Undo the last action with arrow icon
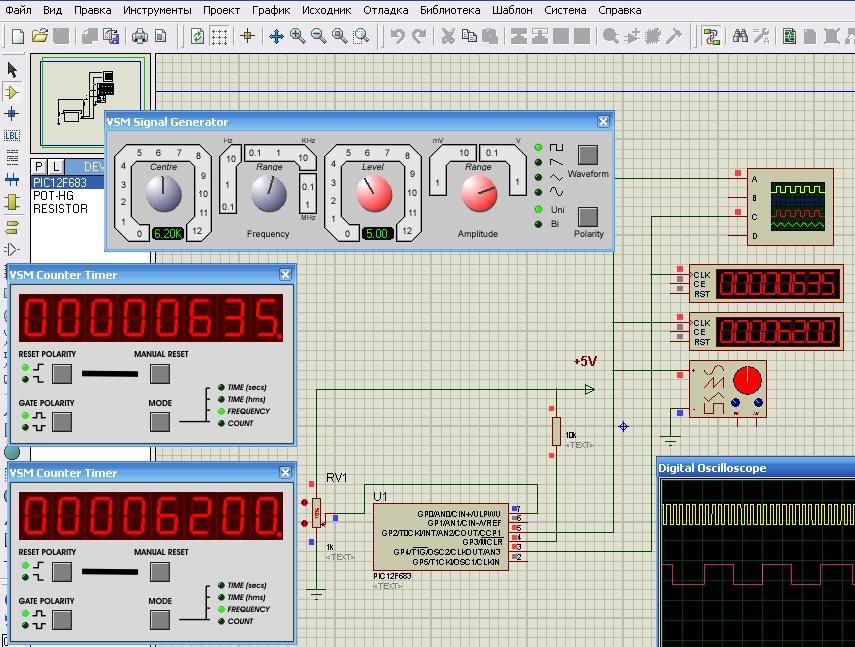This screenshot has width=855, height=647. (x=398, y=37)
